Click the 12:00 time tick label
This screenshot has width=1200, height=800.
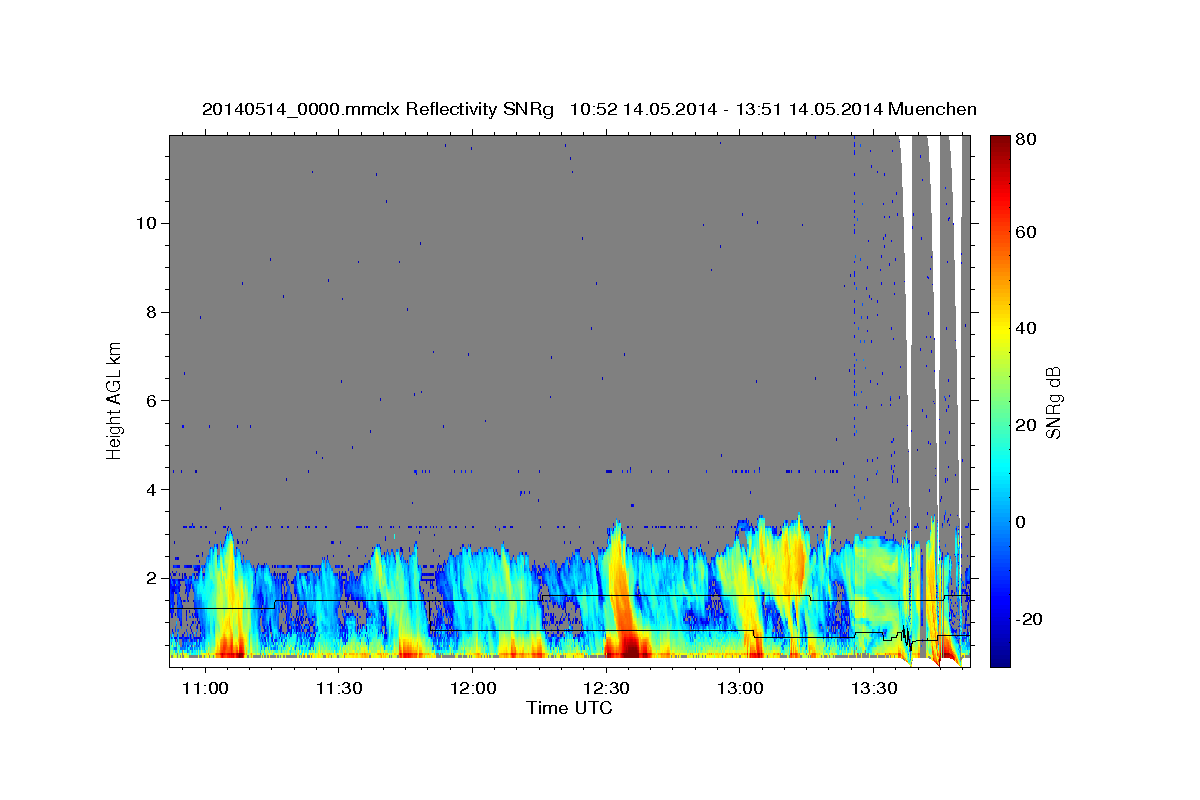pos(472,689)
